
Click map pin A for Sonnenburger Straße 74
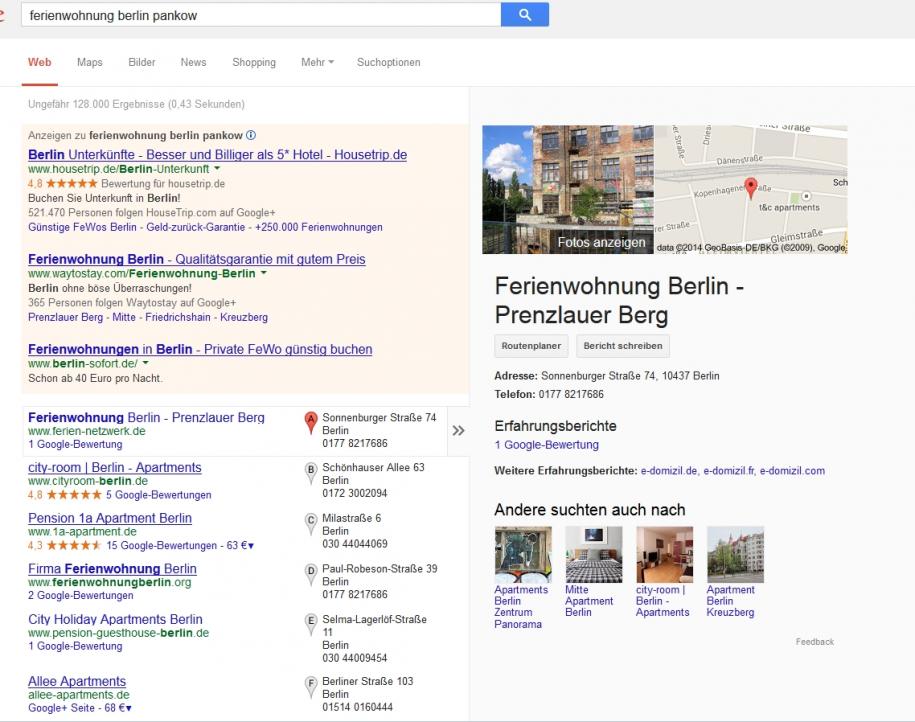click(x=311, y=423)
